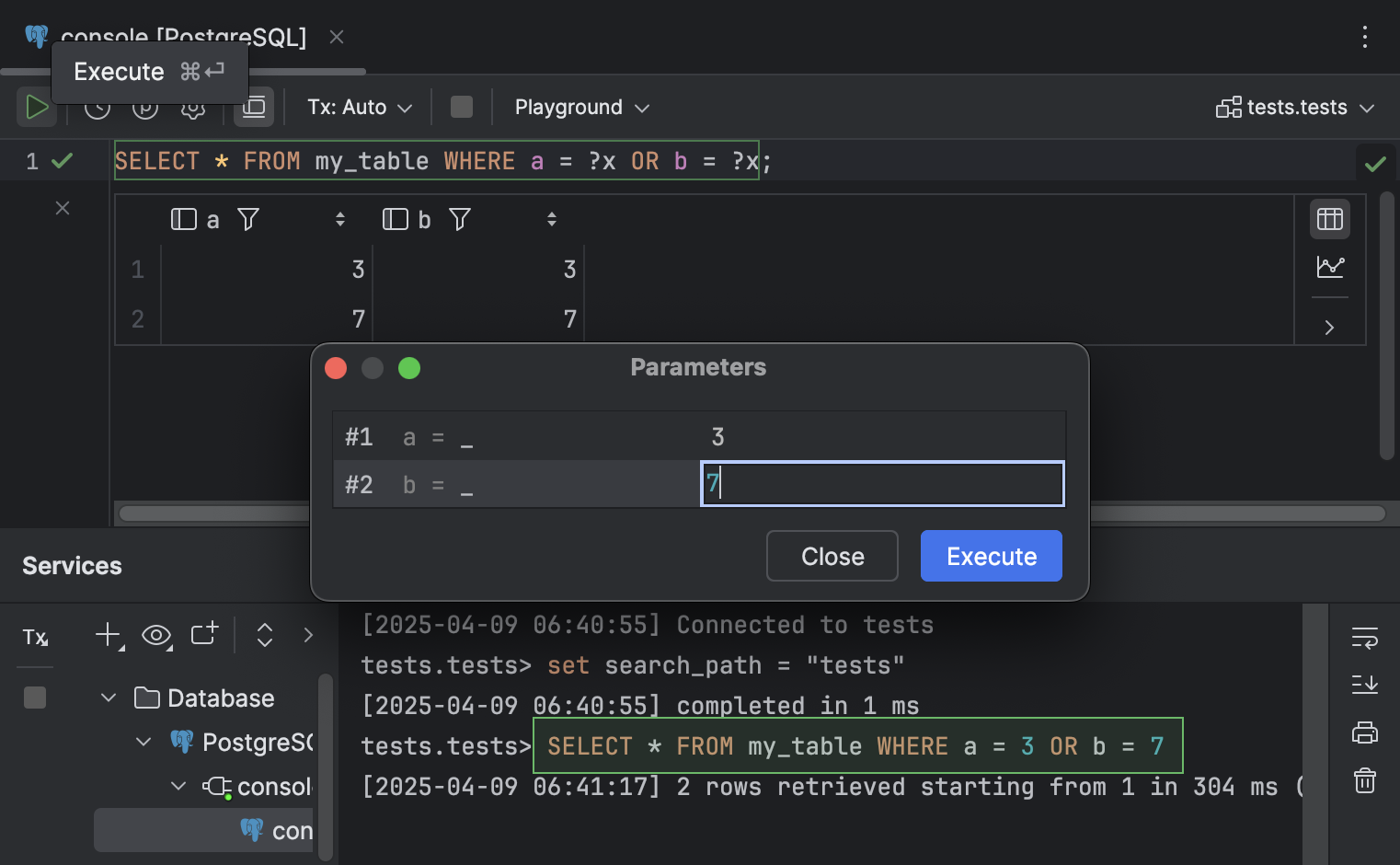Select the table data view icon
The width and height of the screenshot is (1400, 865).
click(x=1329, y=219)
